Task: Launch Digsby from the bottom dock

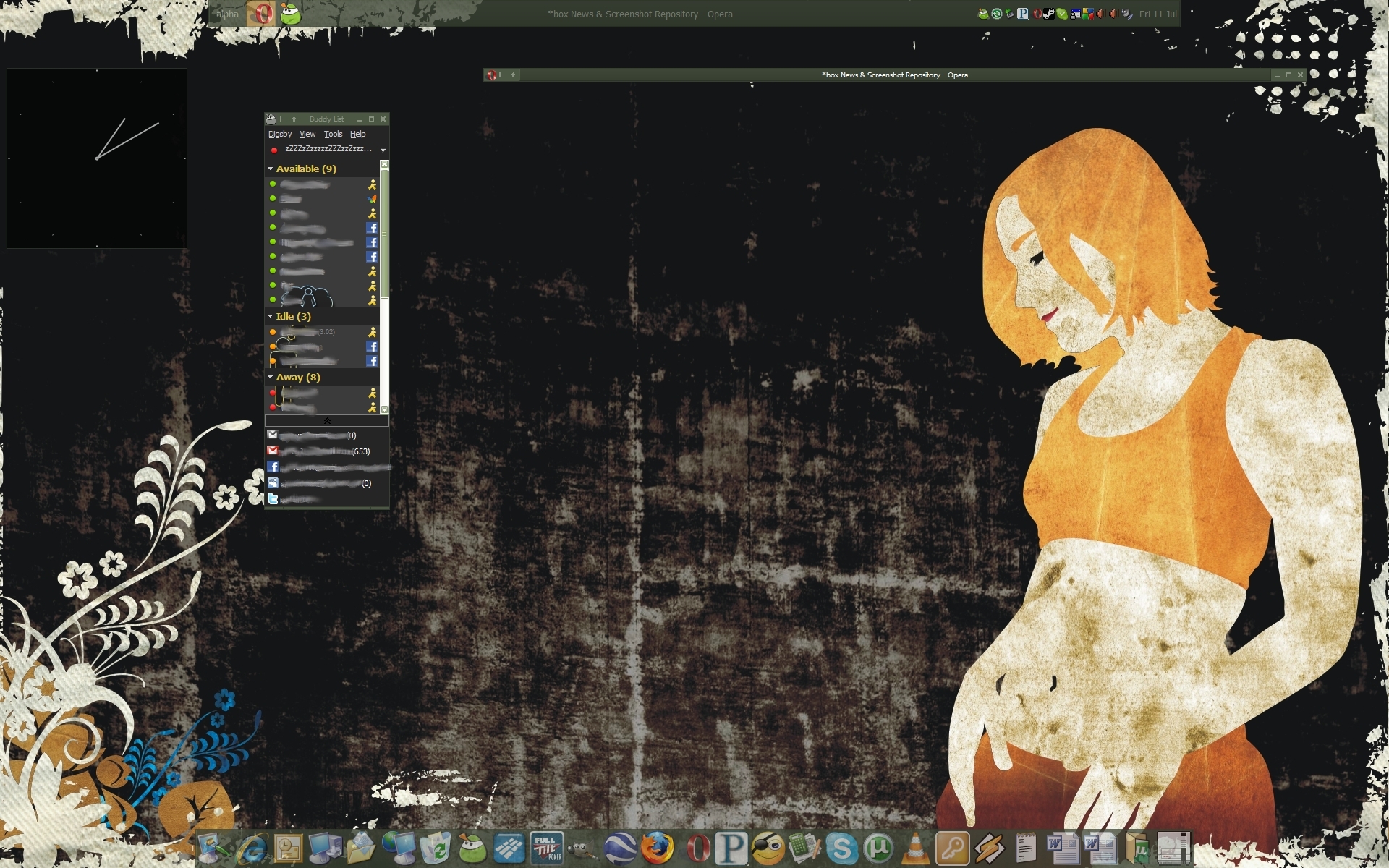Action: point(472,848)
